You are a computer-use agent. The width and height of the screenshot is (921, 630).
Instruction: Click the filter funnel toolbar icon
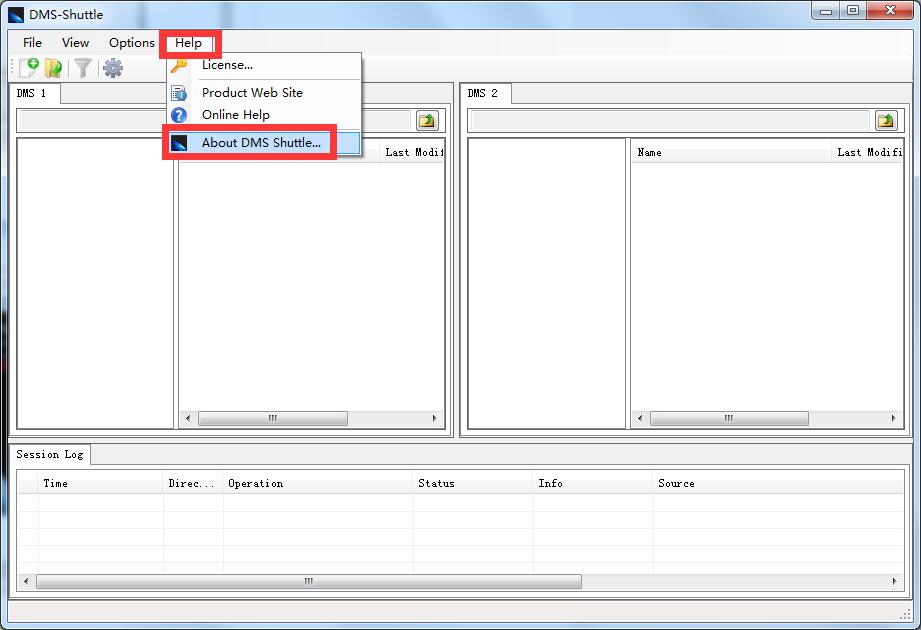[83, 68]
